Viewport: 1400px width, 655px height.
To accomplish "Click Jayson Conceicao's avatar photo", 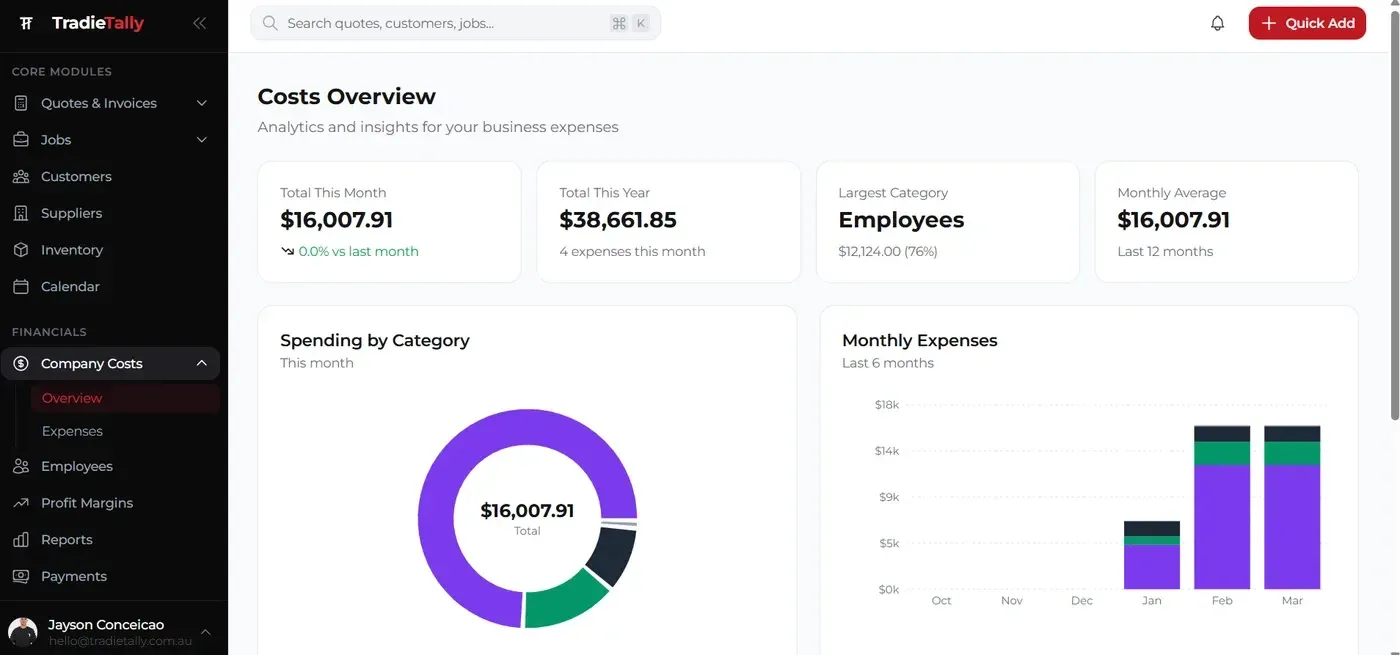I will coord(22,632).
